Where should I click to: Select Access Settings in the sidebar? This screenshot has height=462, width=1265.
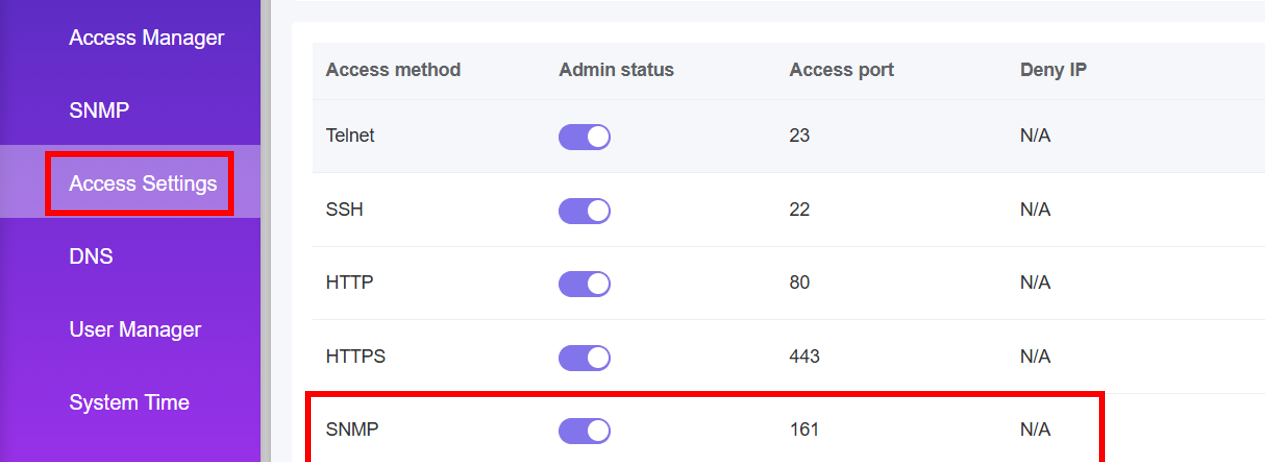pos(142,183)
